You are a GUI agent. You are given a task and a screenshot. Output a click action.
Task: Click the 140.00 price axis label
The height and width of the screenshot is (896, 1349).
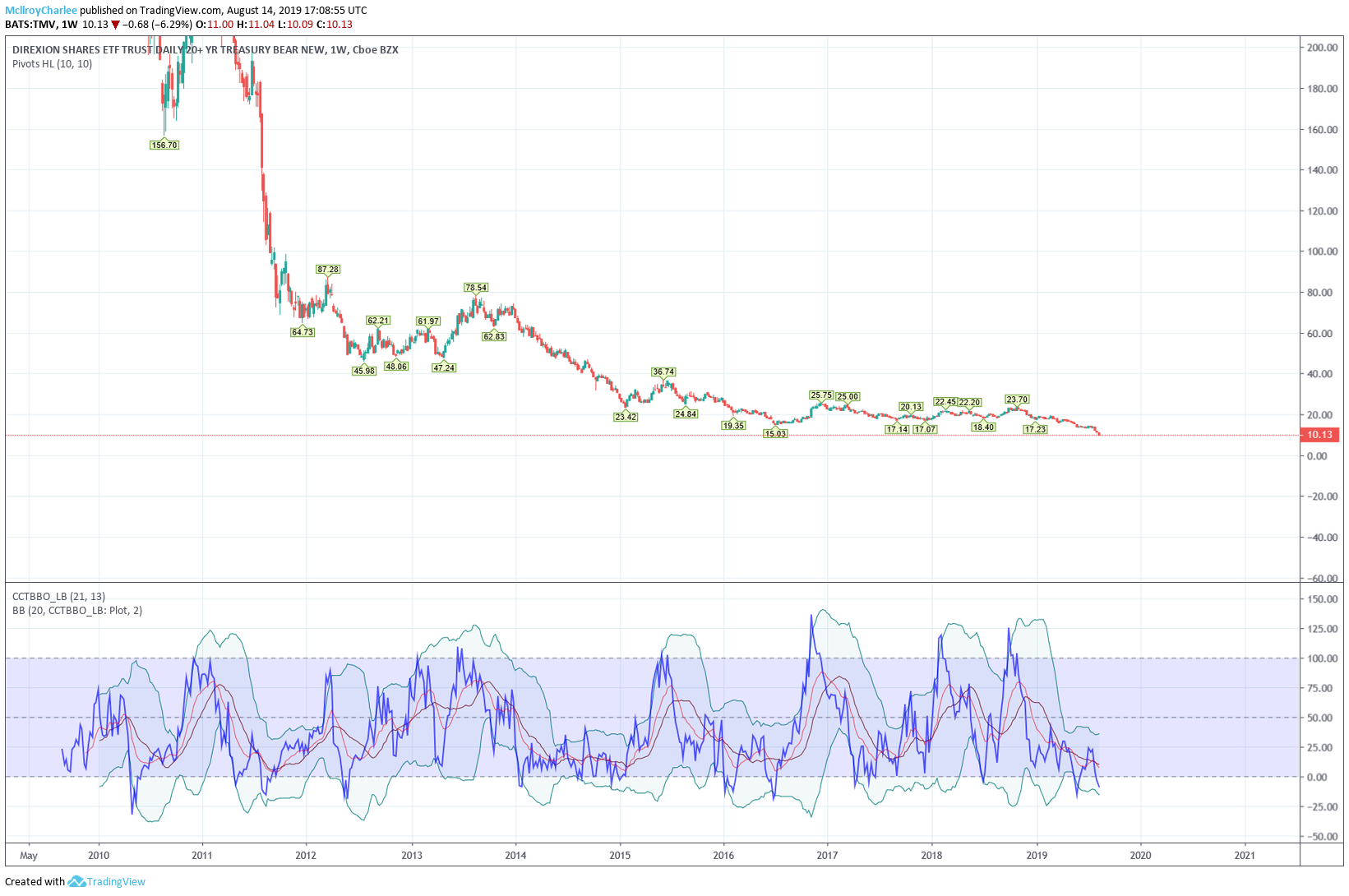point(1323,170)
